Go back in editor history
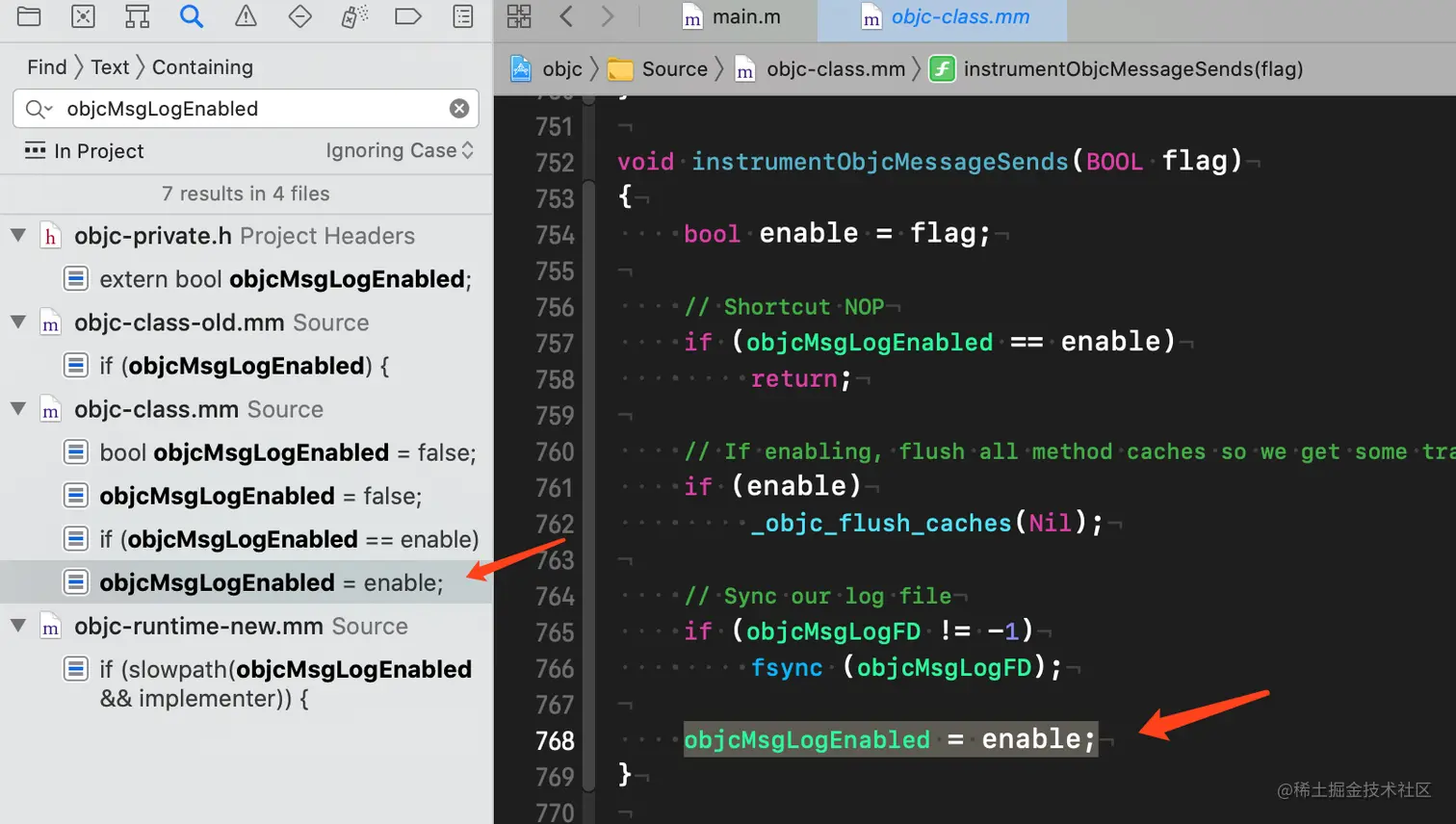The image size is (1456, 824). coord(566,16)
